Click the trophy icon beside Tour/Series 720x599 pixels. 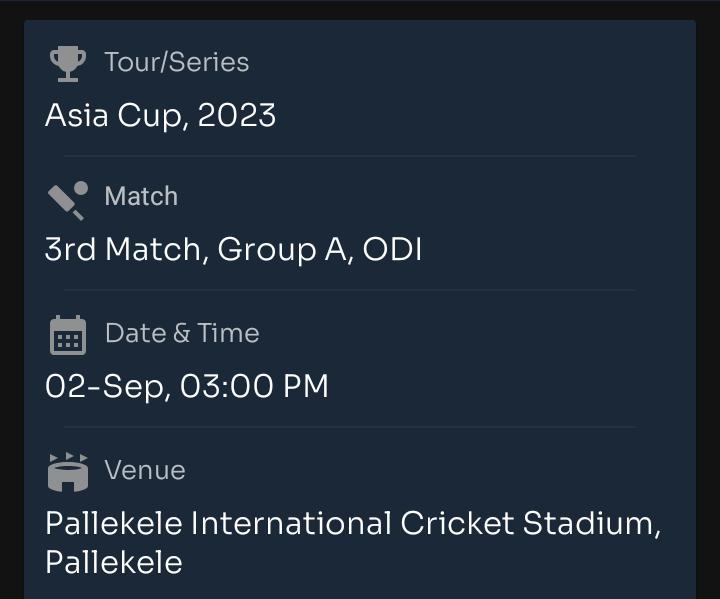click(68, 63)
